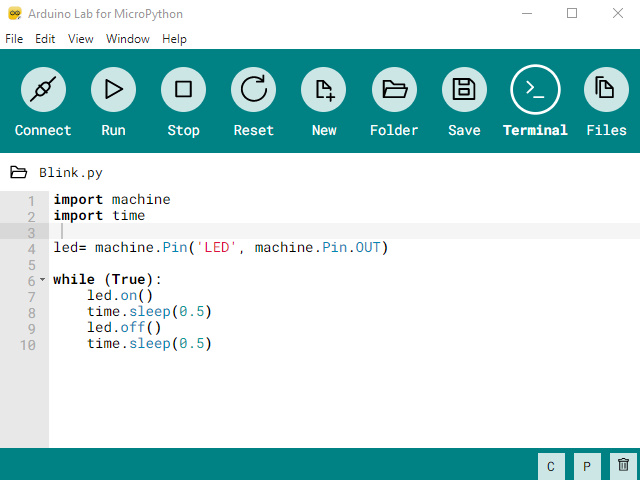
Task: Clear terminal with the trash icon
Action: click(x=623, y=467)
